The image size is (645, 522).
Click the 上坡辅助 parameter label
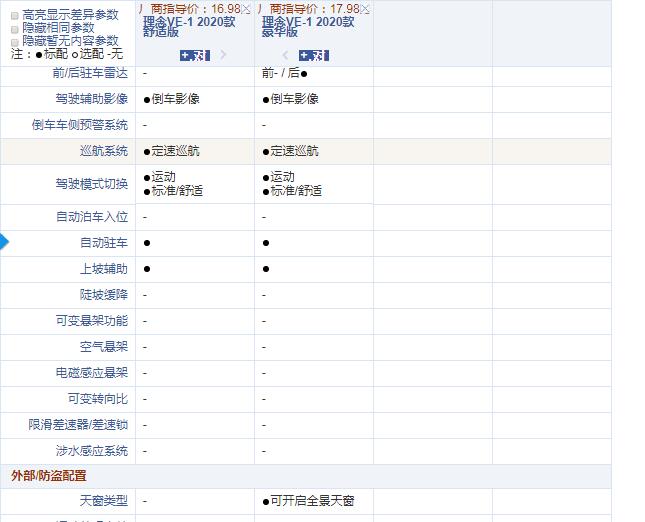[x=104, y=269]
